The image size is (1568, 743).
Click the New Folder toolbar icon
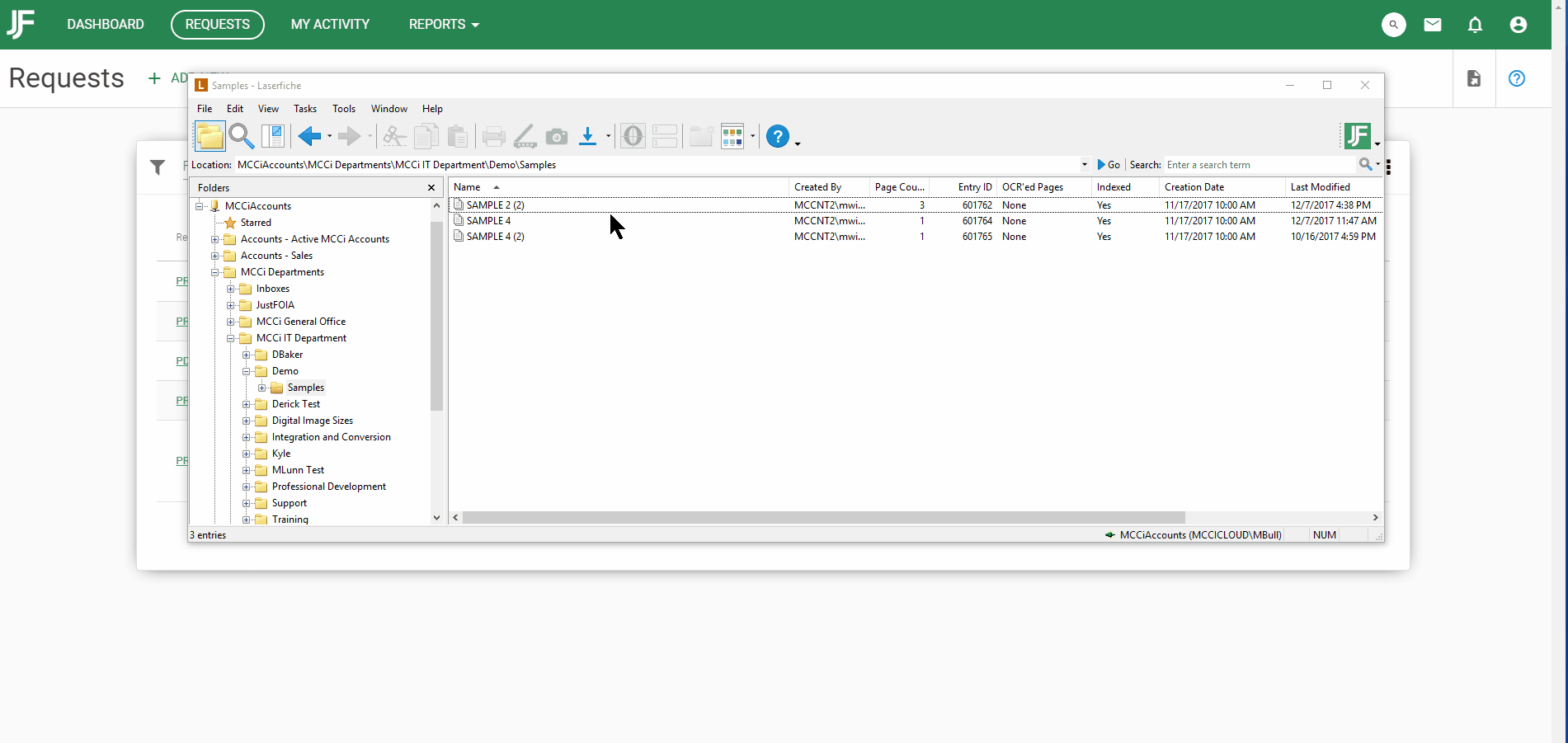pos(701,136)
